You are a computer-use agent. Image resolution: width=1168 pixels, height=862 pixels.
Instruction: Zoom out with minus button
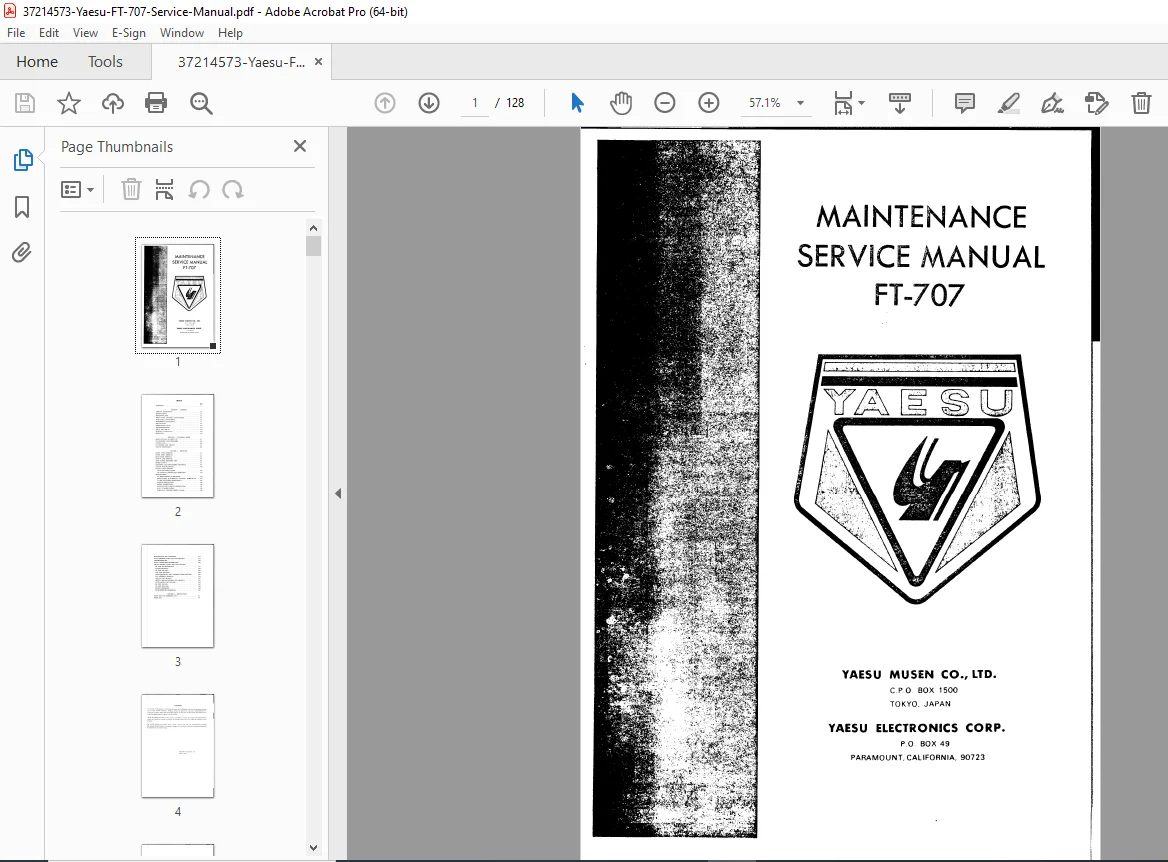point(664,103)
